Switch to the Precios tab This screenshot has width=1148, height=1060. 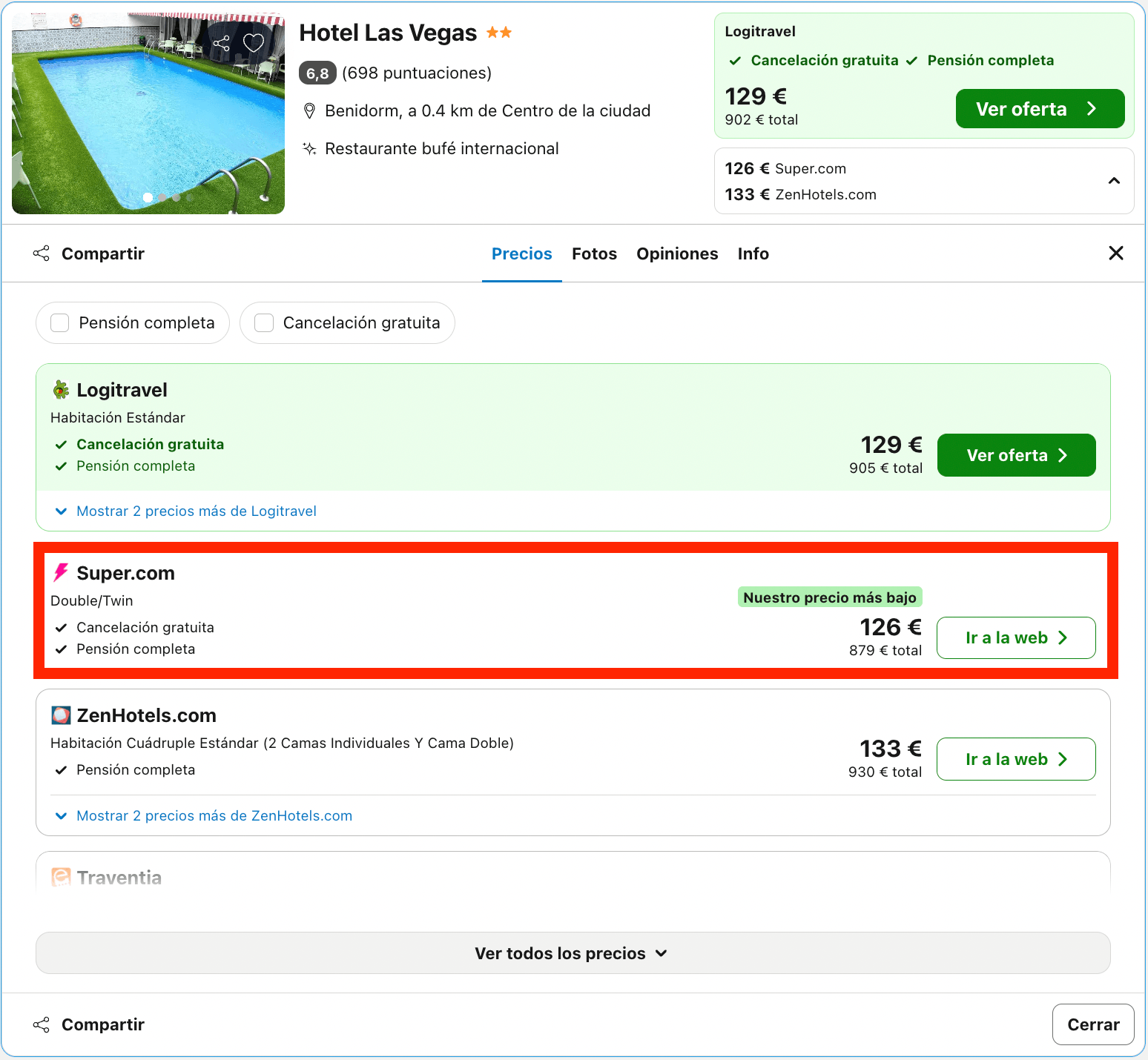point(522,254)
